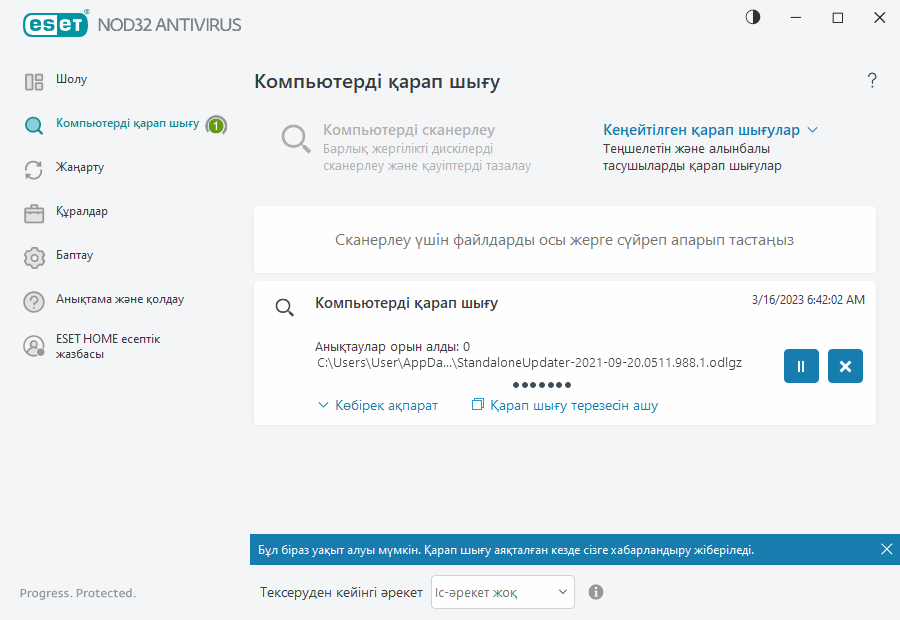Screen dimensions: 900x620
Task: Click the ESET logo in the header
Action: (x=56, y=24)
